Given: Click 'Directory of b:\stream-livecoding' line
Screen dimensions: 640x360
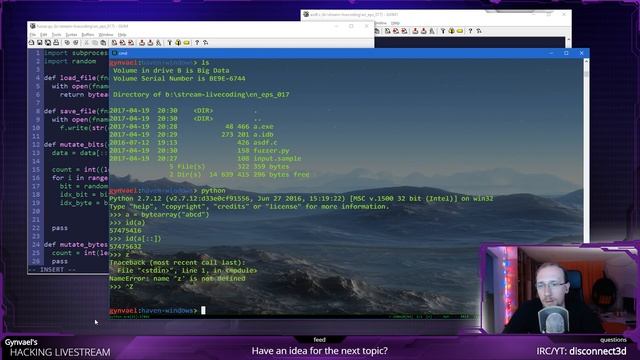Looking at the screenshot, I should click(201, 94).
